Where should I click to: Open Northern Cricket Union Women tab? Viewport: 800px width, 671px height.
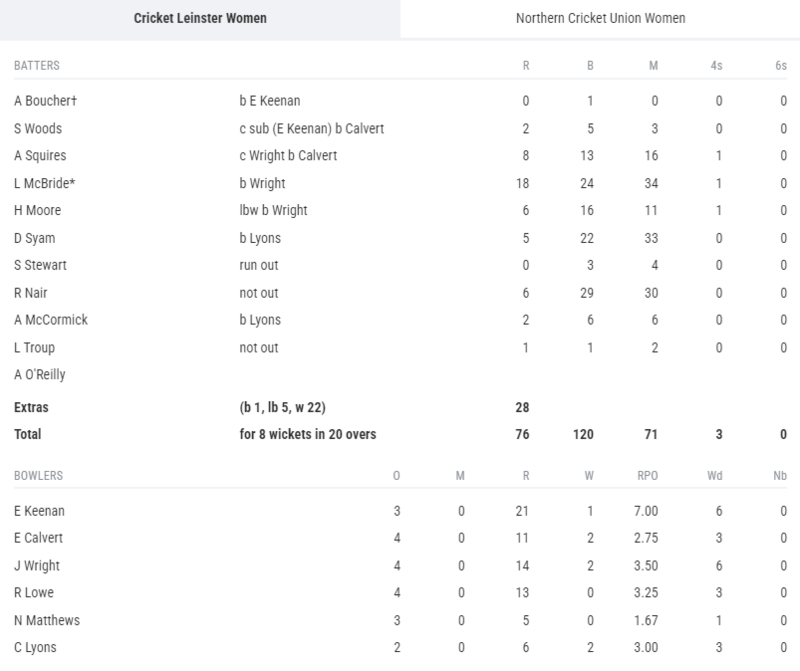coord(600,19)
